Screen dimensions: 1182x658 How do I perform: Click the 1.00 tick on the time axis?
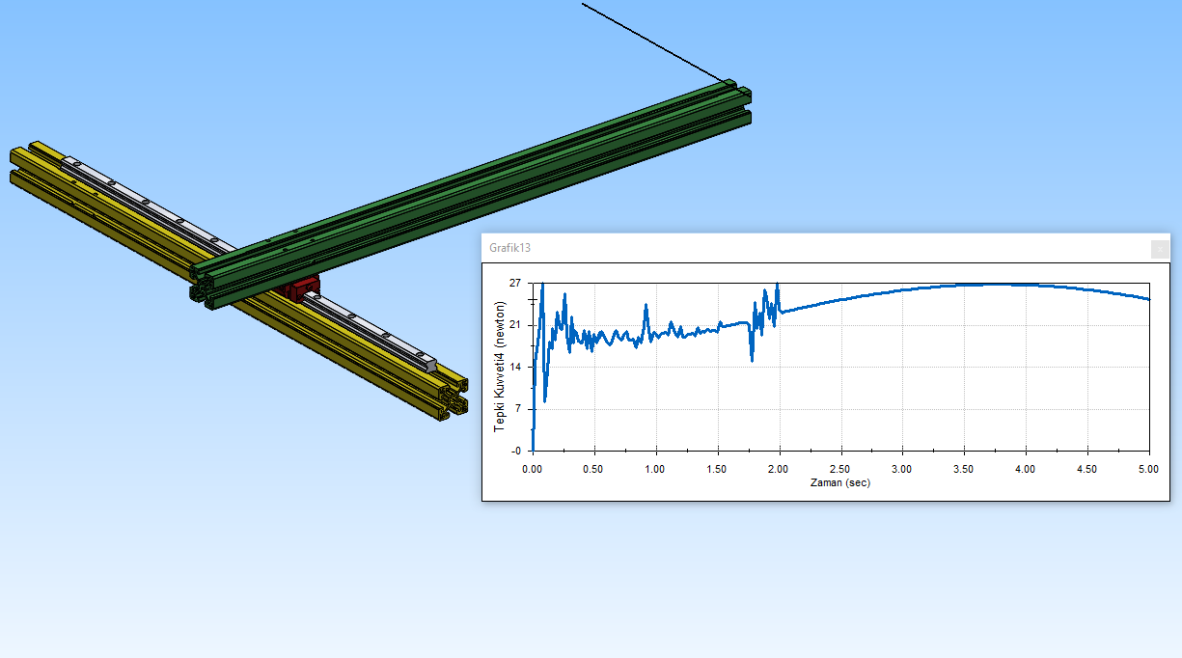tap(655, 469)
